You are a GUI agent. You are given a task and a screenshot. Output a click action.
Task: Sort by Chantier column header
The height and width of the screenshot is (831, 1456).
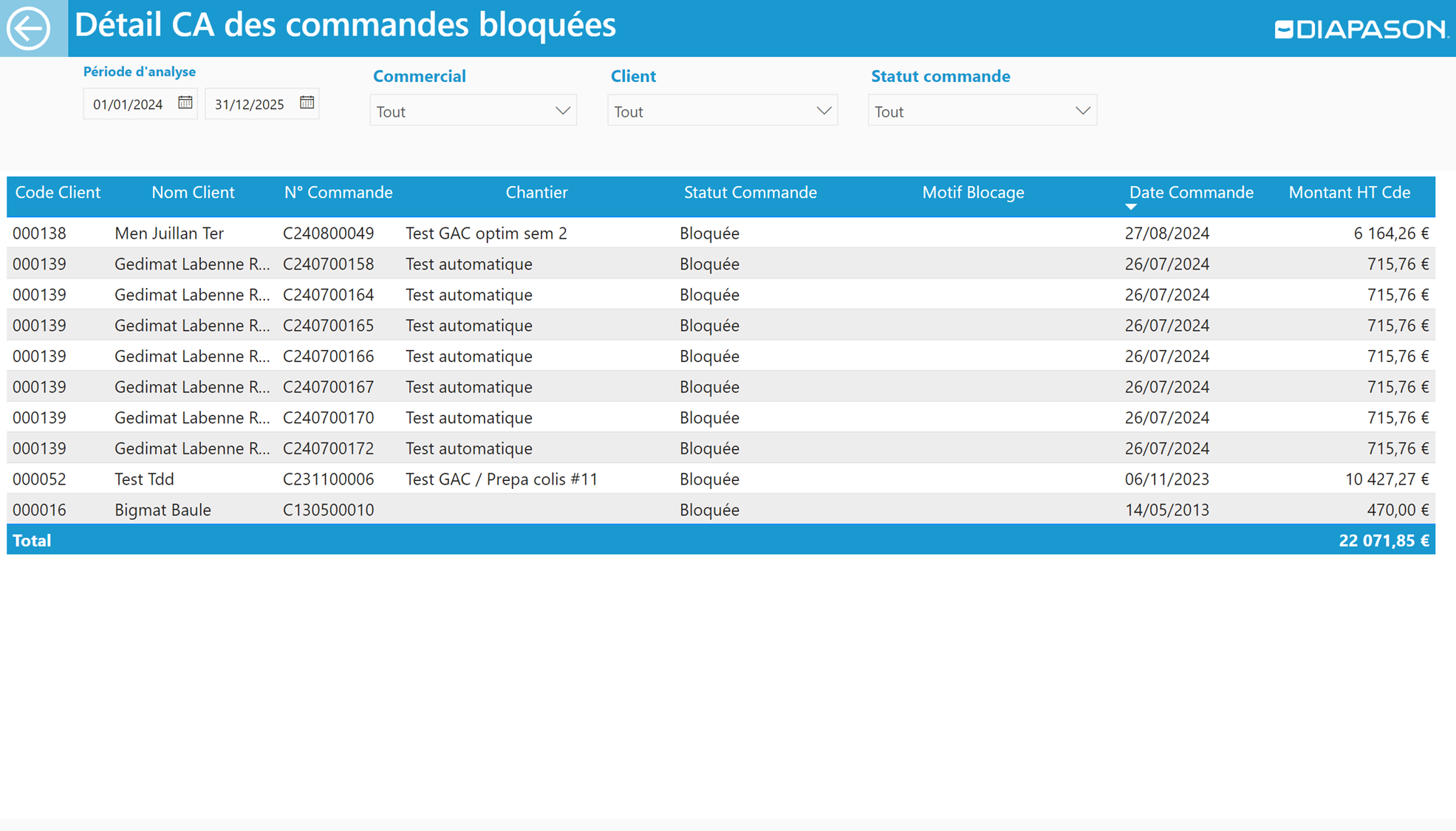coord(536,193)
